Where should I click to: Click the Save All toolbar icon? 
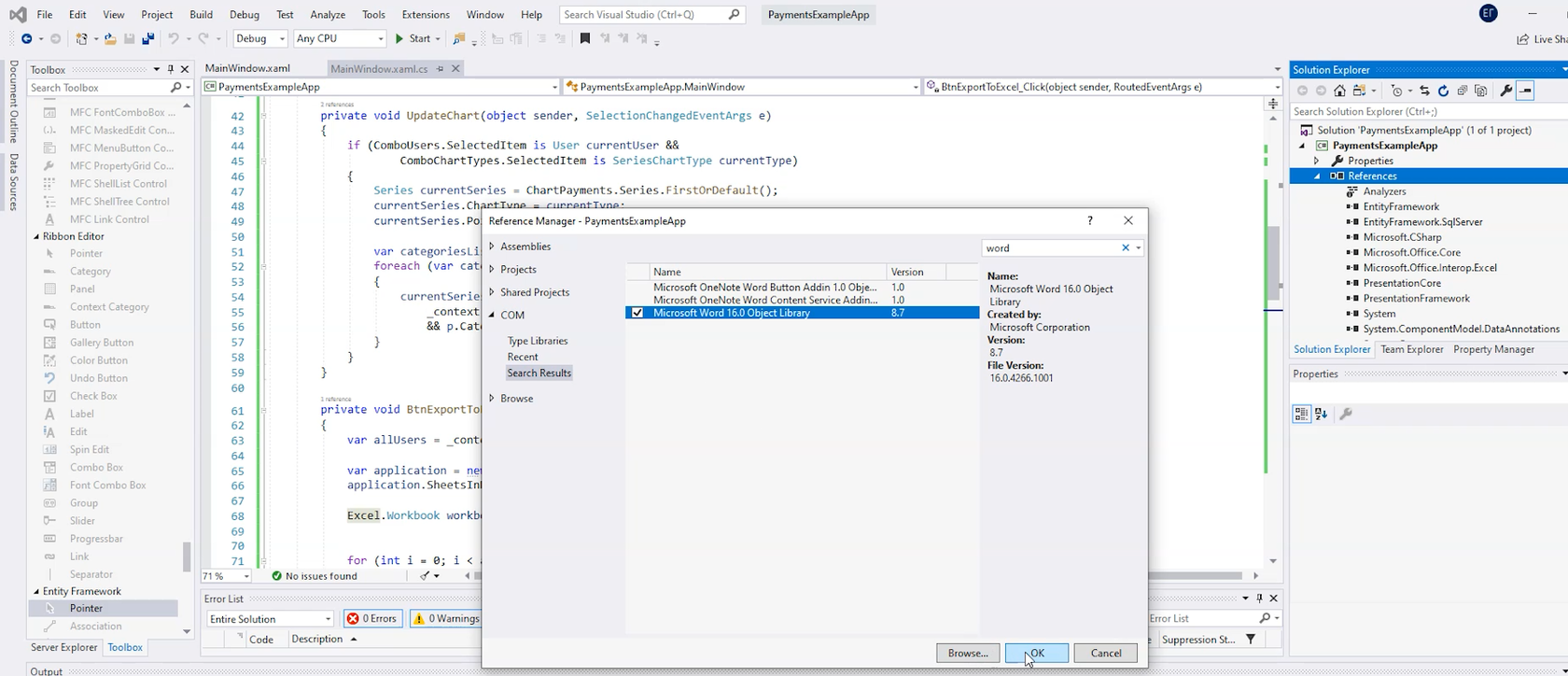147,38
